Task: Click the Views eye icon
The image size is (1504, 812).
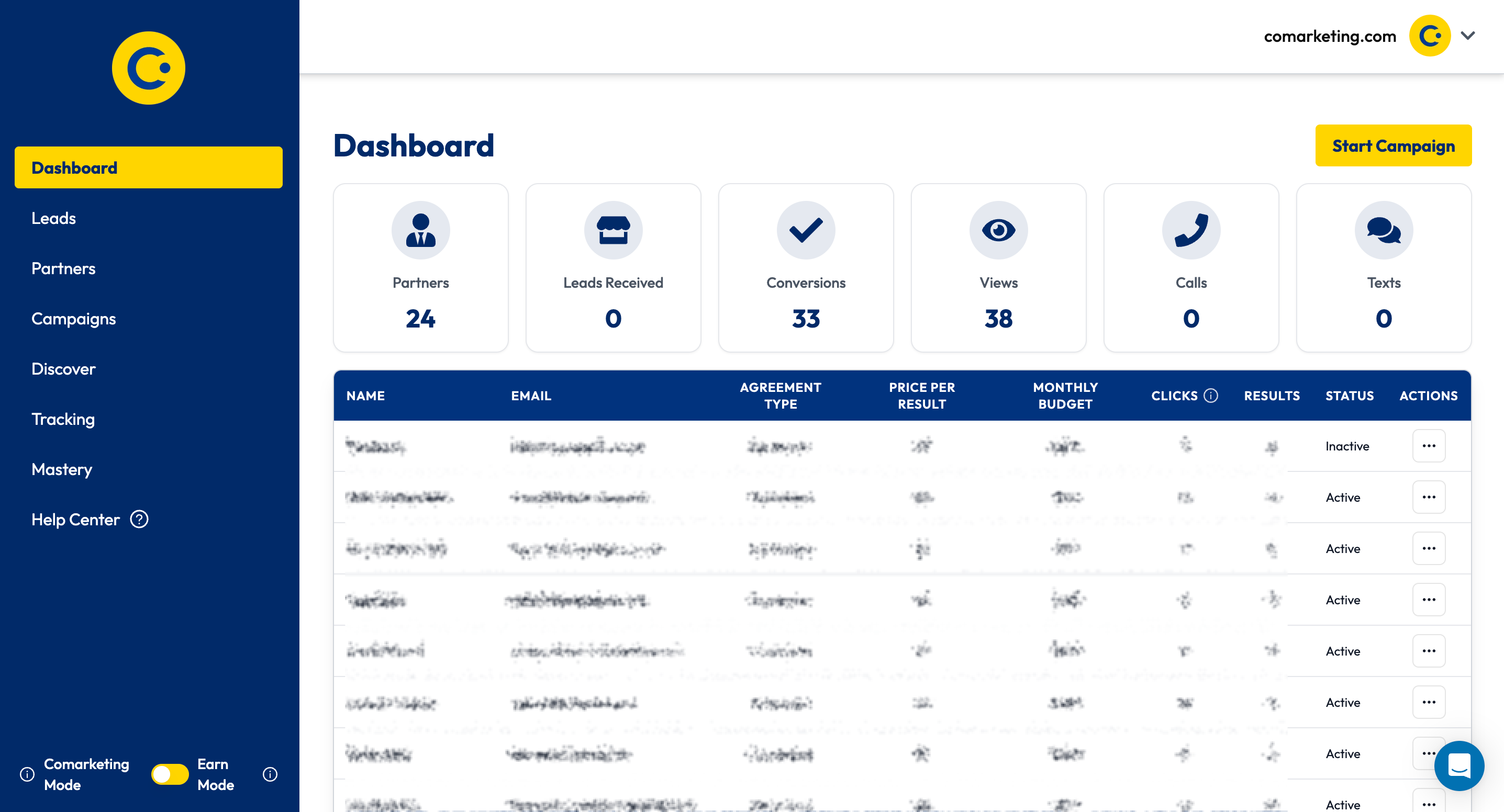Action: 998,230
